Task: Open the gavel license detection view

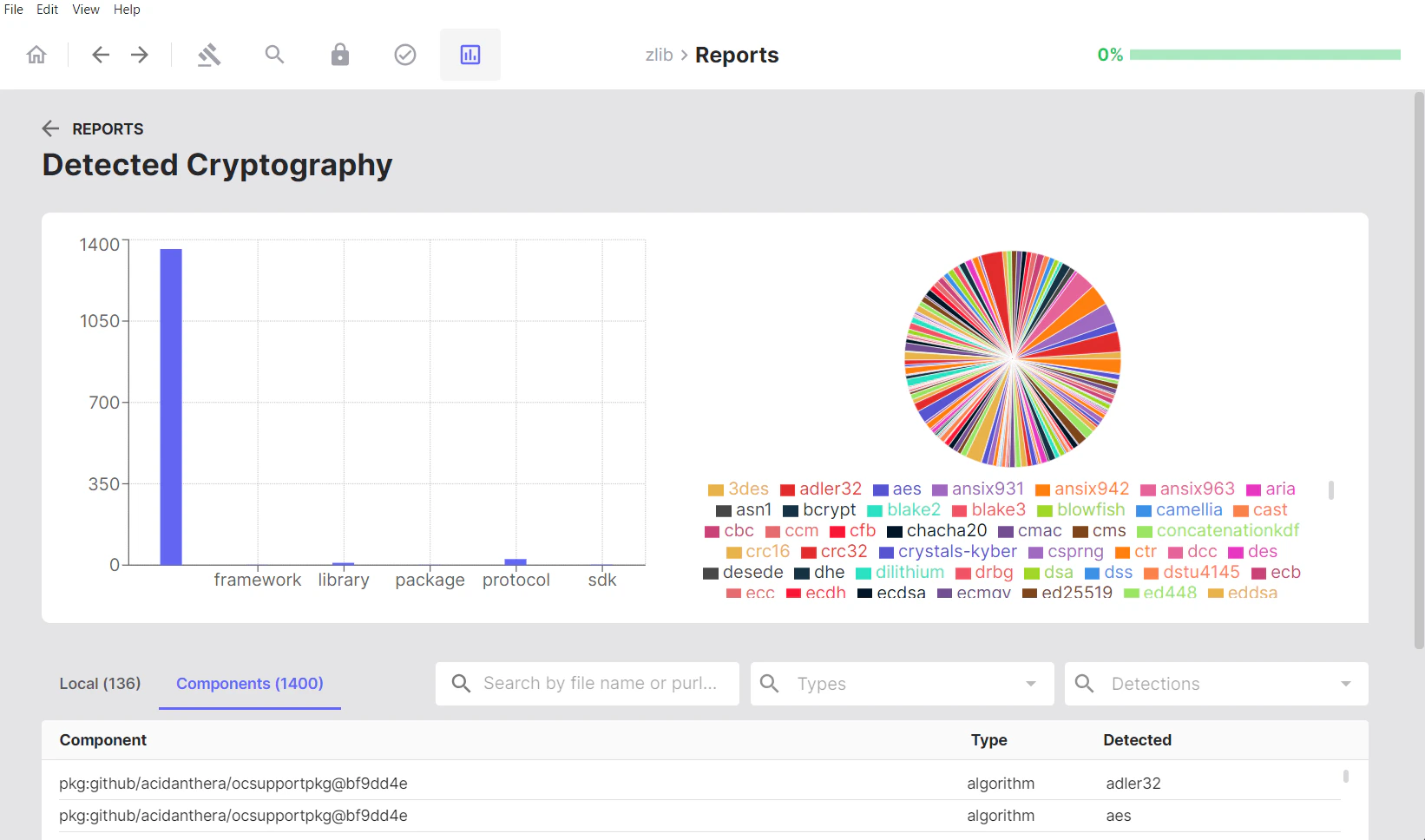Action: (x=209, y=55)
